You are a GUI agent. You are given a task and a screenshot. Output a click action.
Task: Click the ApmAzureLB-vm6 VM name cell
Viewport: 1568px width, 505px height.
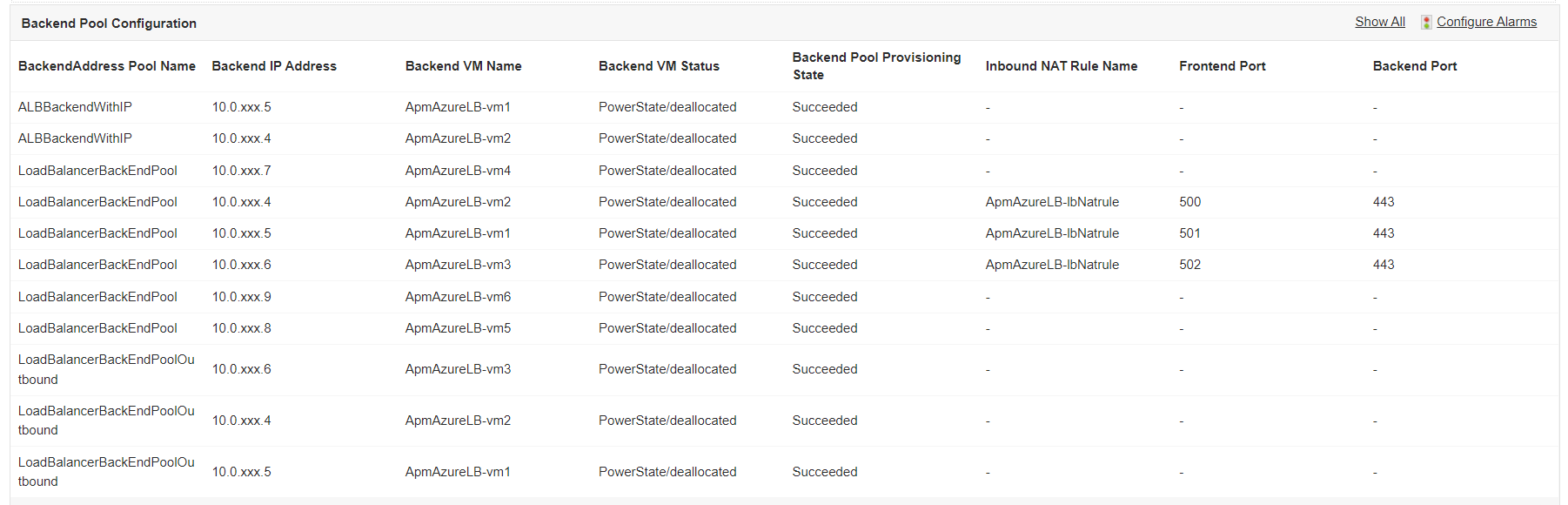pyautogui.click(x=458, y=297)
